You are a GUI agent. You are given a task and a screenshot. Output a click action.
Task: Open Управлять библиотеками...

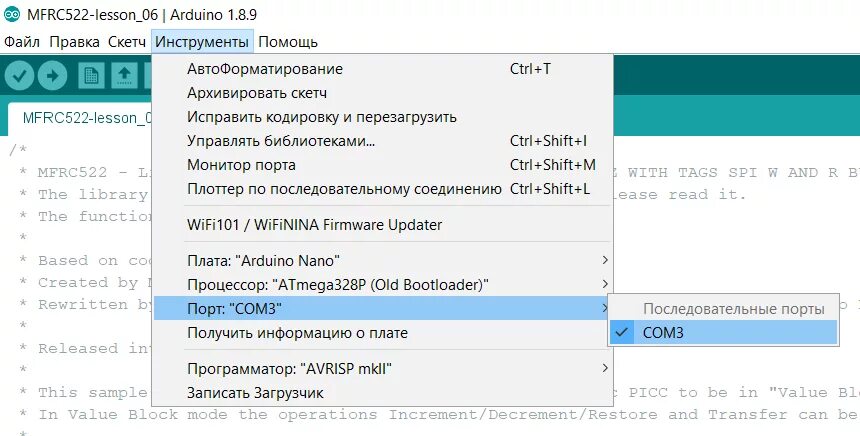tap(382, 141)
